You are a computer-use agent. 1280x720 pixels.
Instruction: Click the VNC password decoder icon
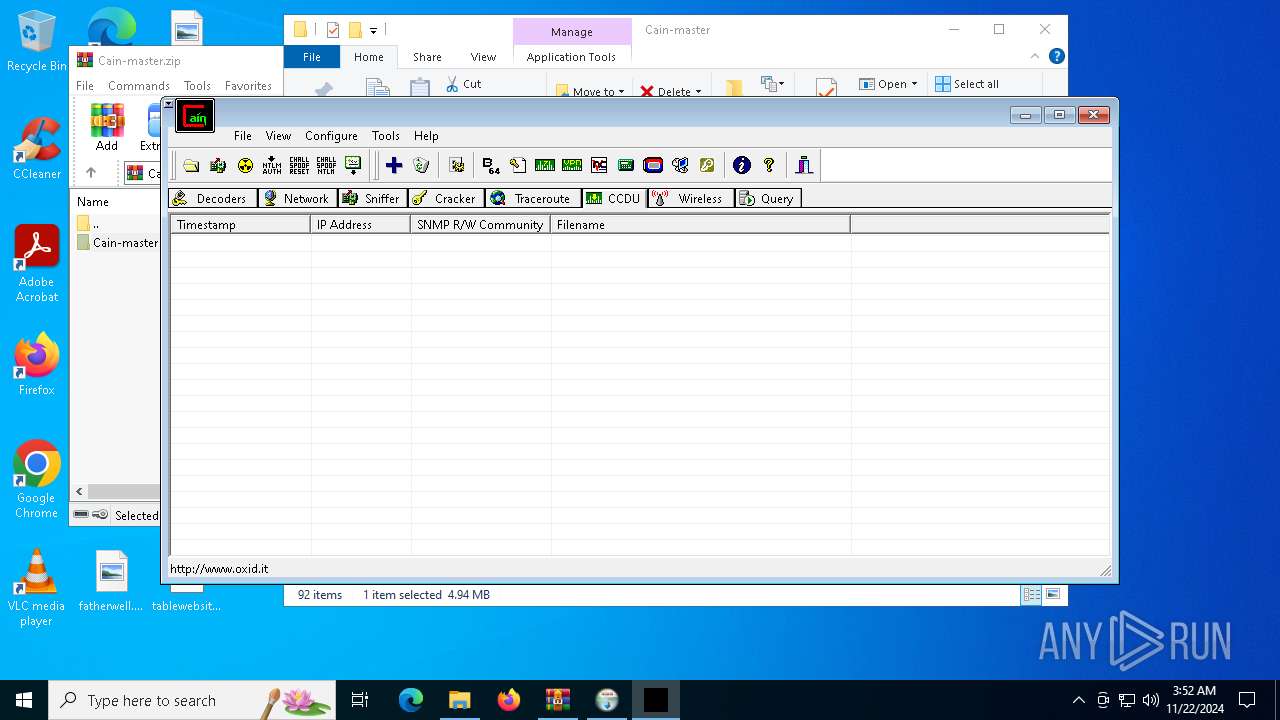coord(599,166)
